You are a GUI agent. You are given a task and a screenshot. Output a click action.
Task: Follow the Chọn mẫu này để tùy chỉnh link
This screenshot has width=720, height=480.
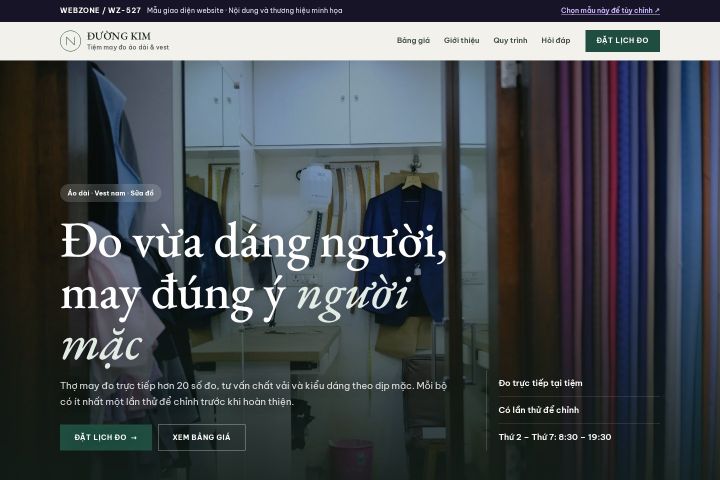[x=610, y=10]
